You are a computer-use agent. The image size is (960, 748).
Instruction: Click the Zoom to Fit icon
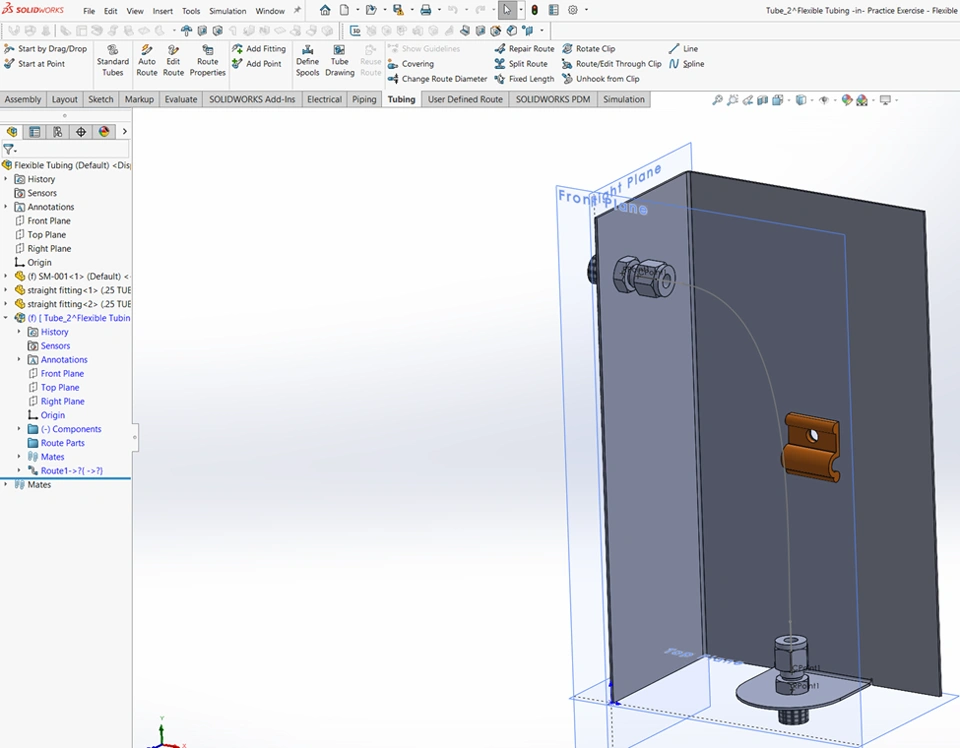718,100
